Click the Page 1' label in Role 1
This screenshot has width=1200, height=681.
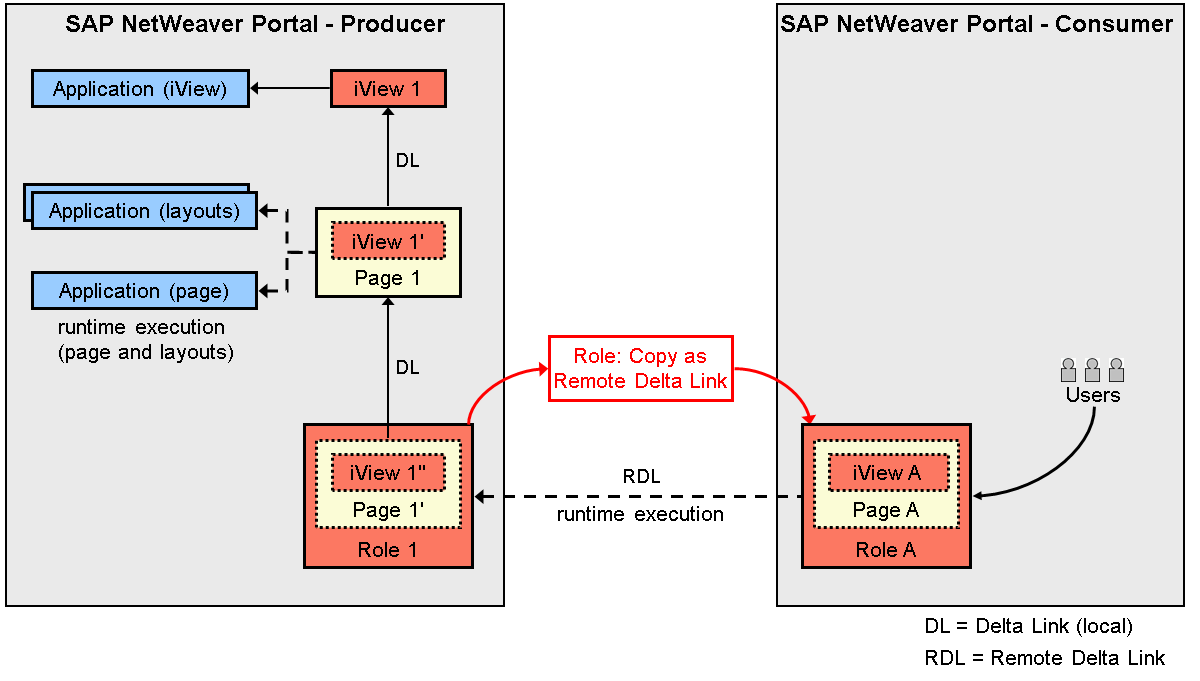click(x=388, y=510)
